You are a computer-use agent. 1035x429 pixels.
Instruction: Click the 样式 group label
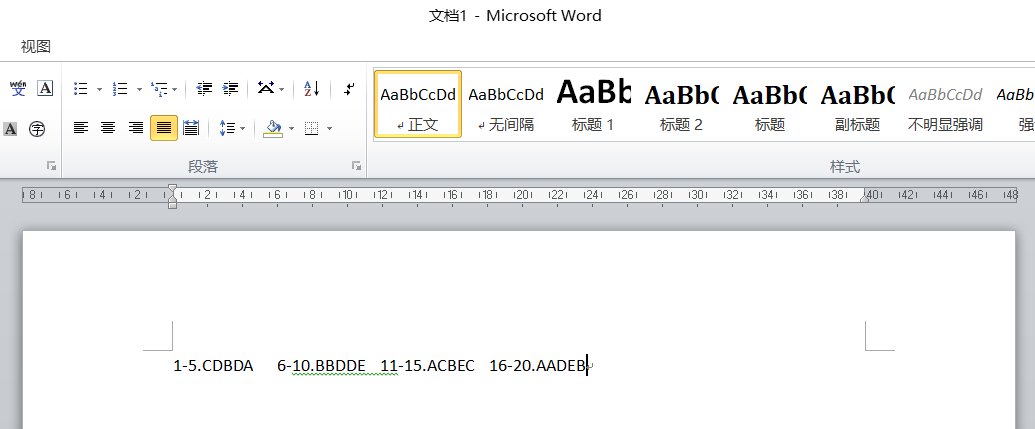pos(845,167)
